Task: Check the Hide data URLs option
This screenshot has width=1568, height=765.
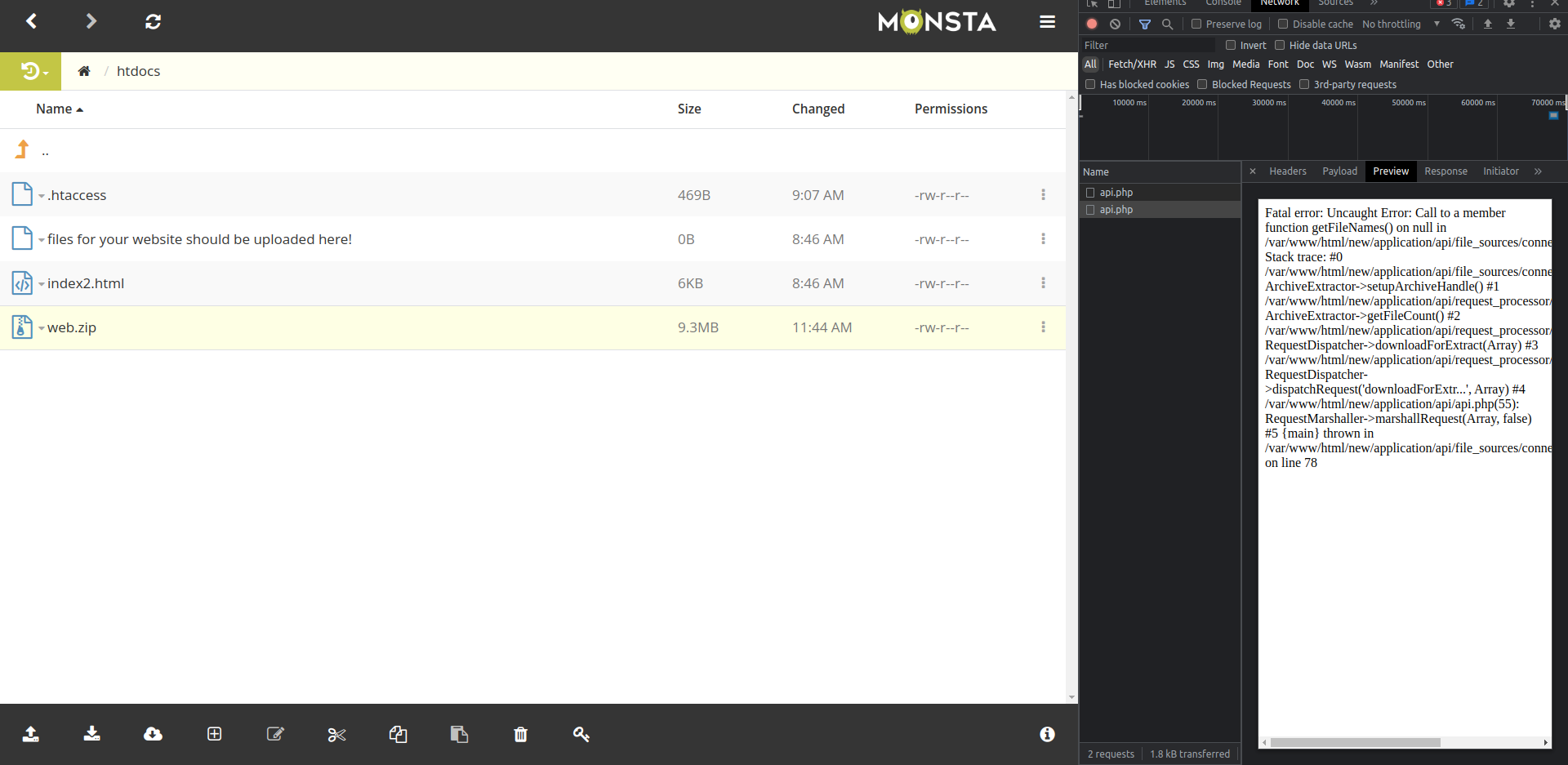Action: coord(1280,46)
